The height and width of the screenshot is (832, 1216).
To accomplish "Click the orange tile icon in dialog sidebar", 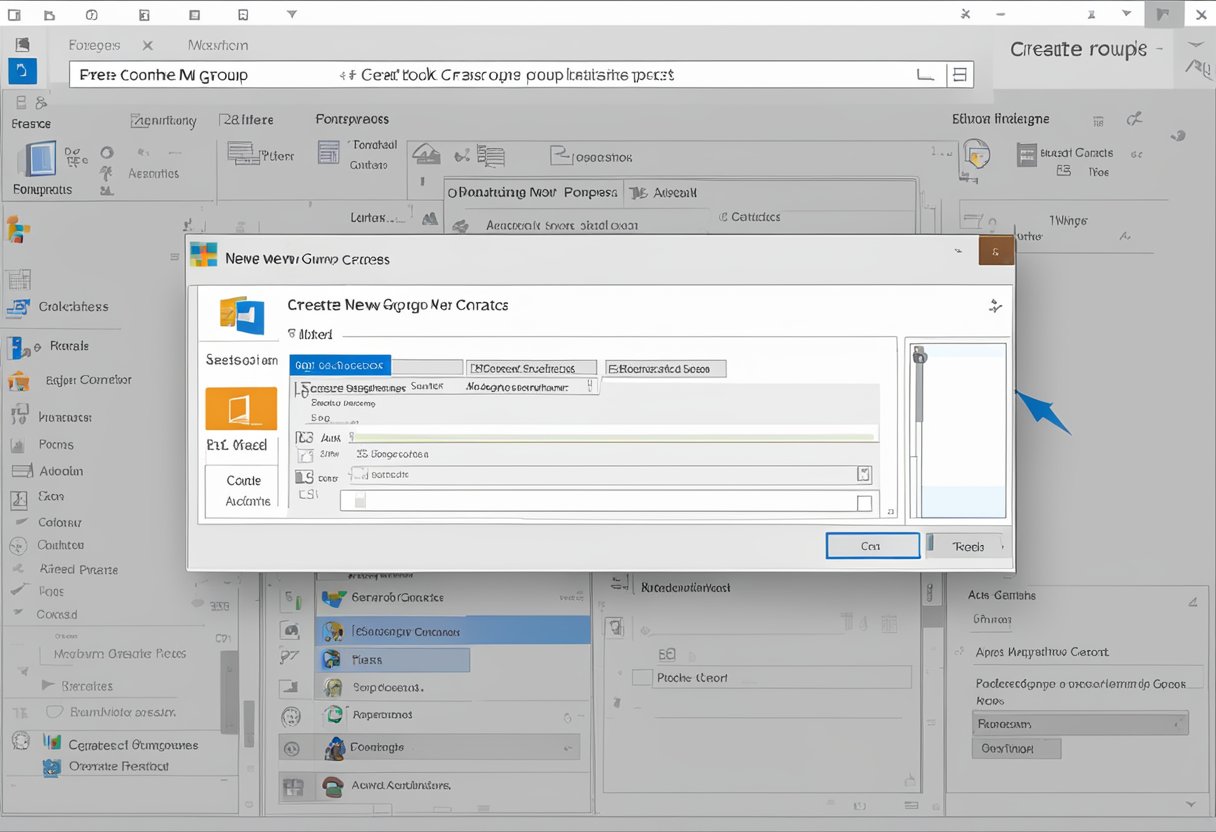I will (x=240, y=407).
